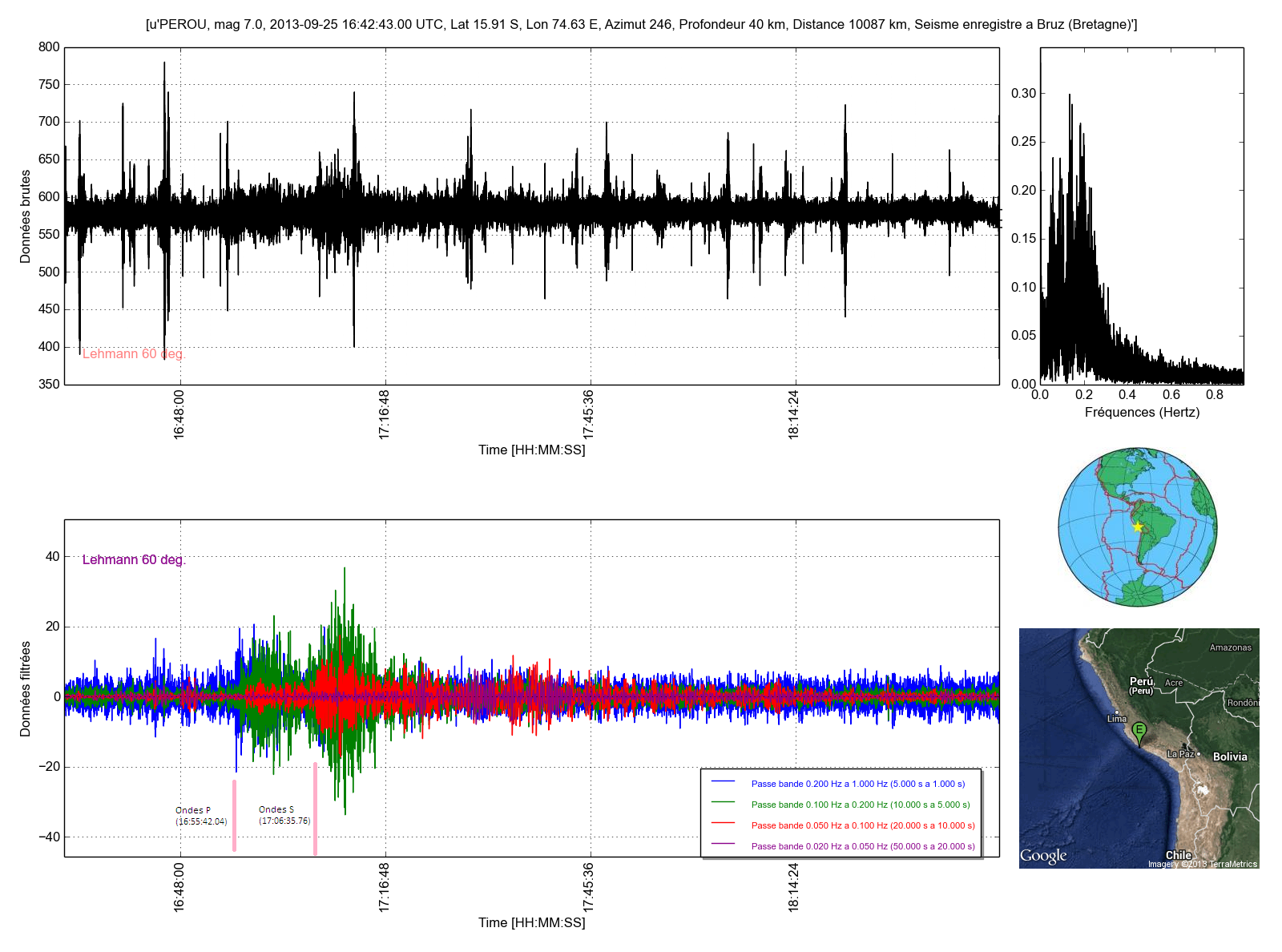Select the red legend line for 0.050-0.100 Hz
1282x952 pixels.
723,823
